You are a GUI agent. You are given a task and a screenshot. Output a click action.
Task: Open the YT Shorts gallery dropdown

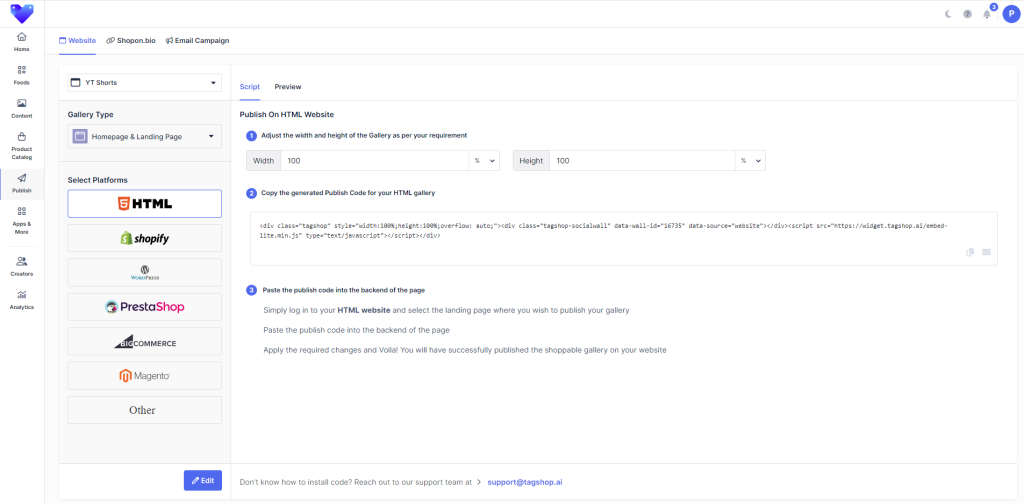tap(144, 83)
